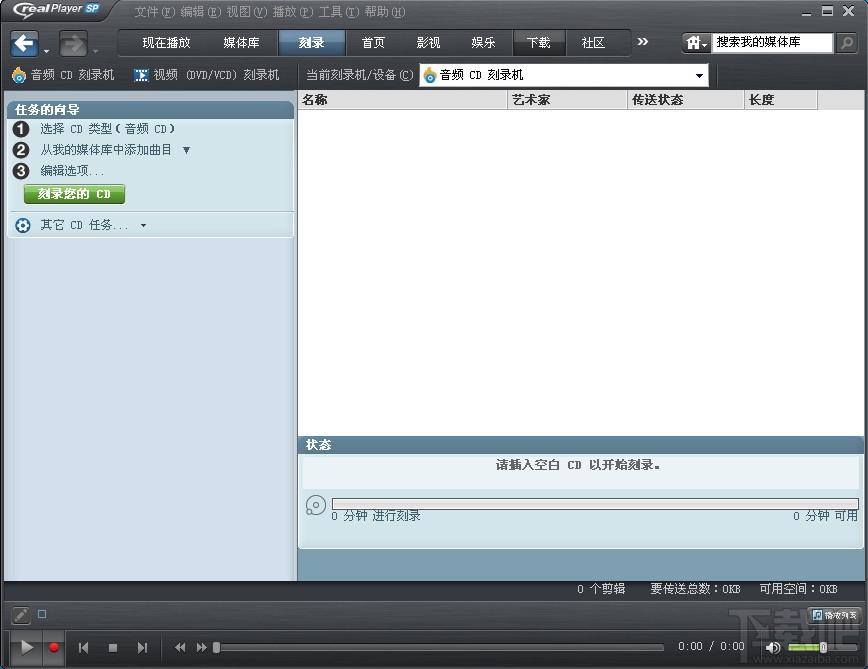This screenshot has height=669, width=868.
Task: Click the search magnifier icon
Action: point(846,43)
